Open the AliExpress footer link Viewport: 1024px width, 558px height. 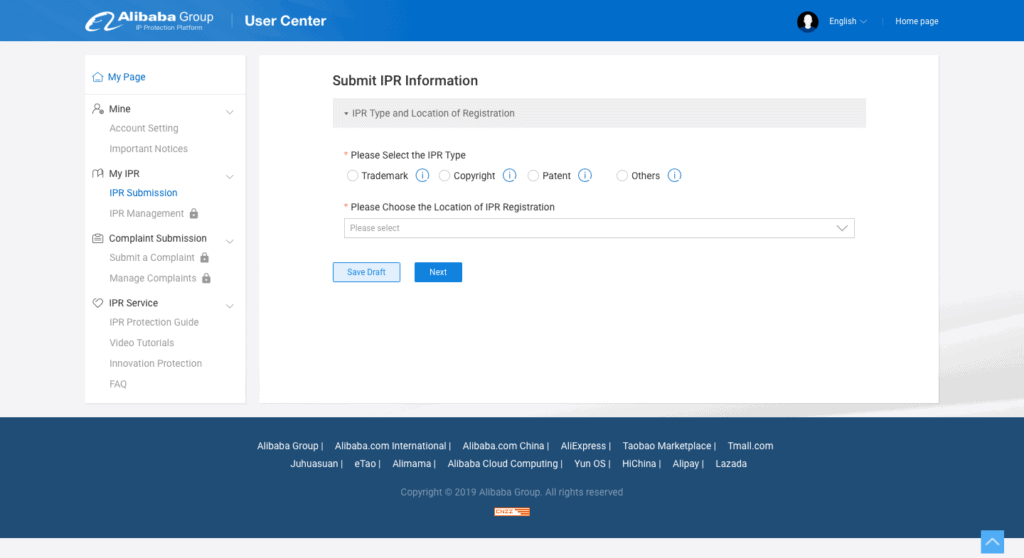pyautogui.click(x=583, y=446)
